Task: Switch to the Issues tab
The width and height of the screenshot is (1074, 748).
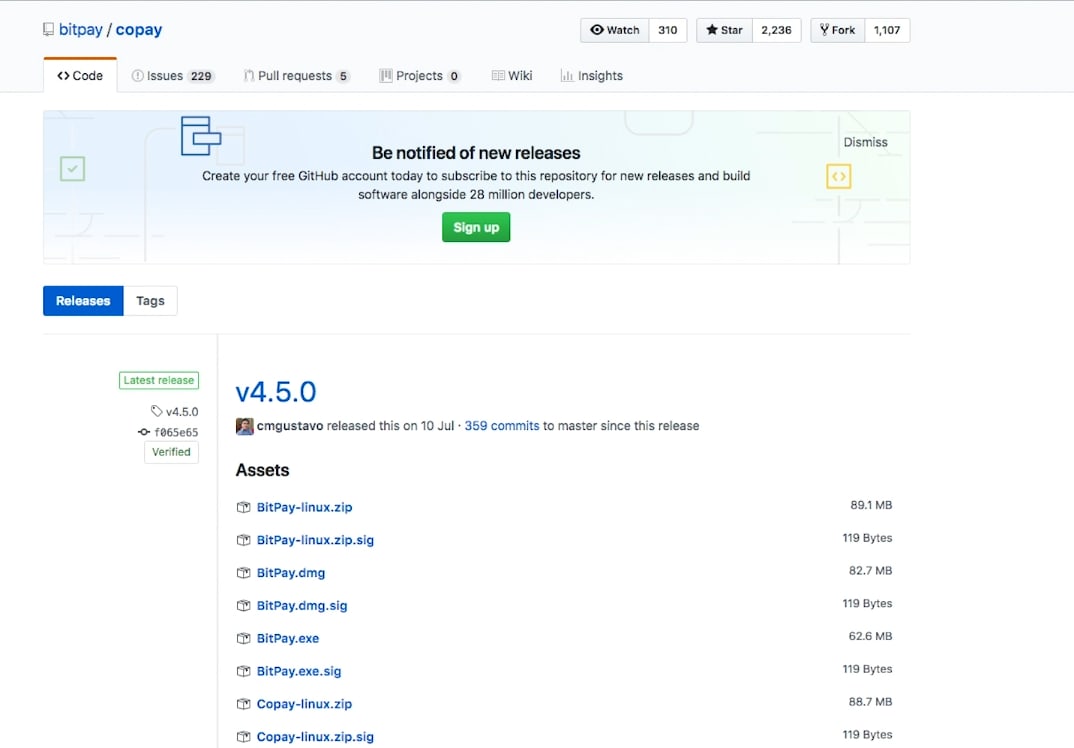Action: click(x=173, y=75)
